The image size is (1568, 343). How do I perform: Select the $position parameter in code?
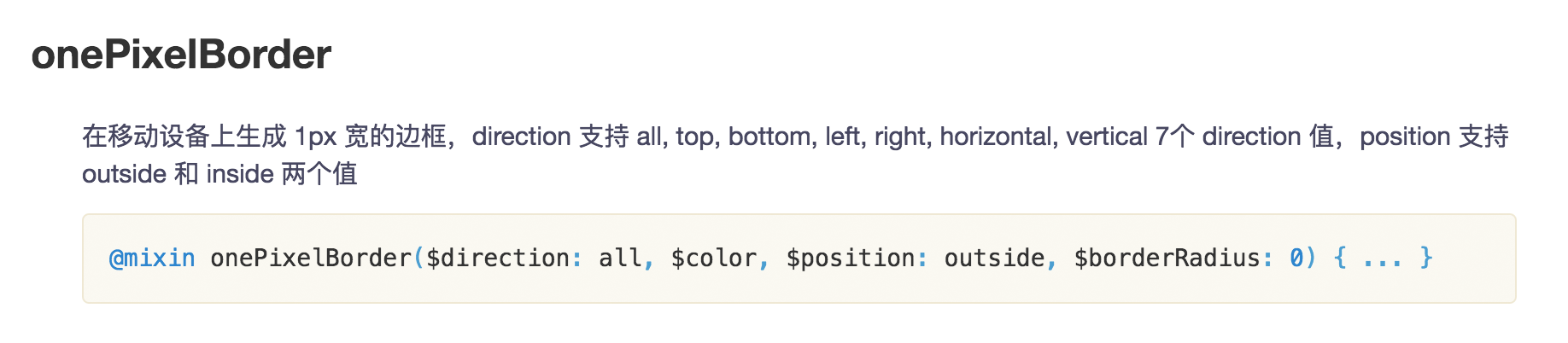pos(850,258)
